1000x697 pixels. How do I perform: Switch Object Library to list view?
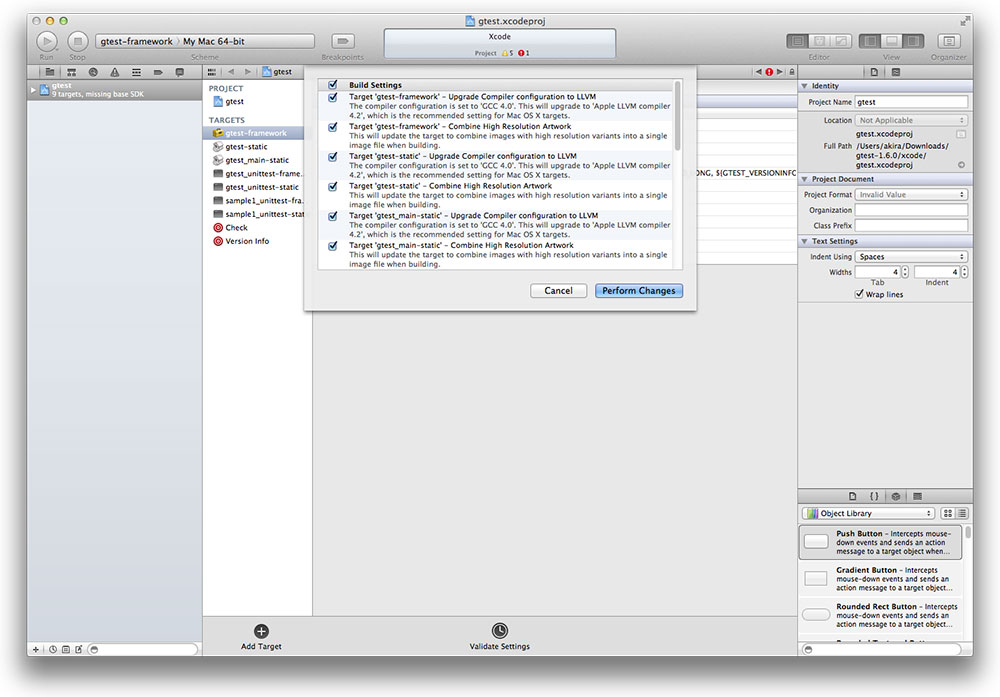click(962, 513)
